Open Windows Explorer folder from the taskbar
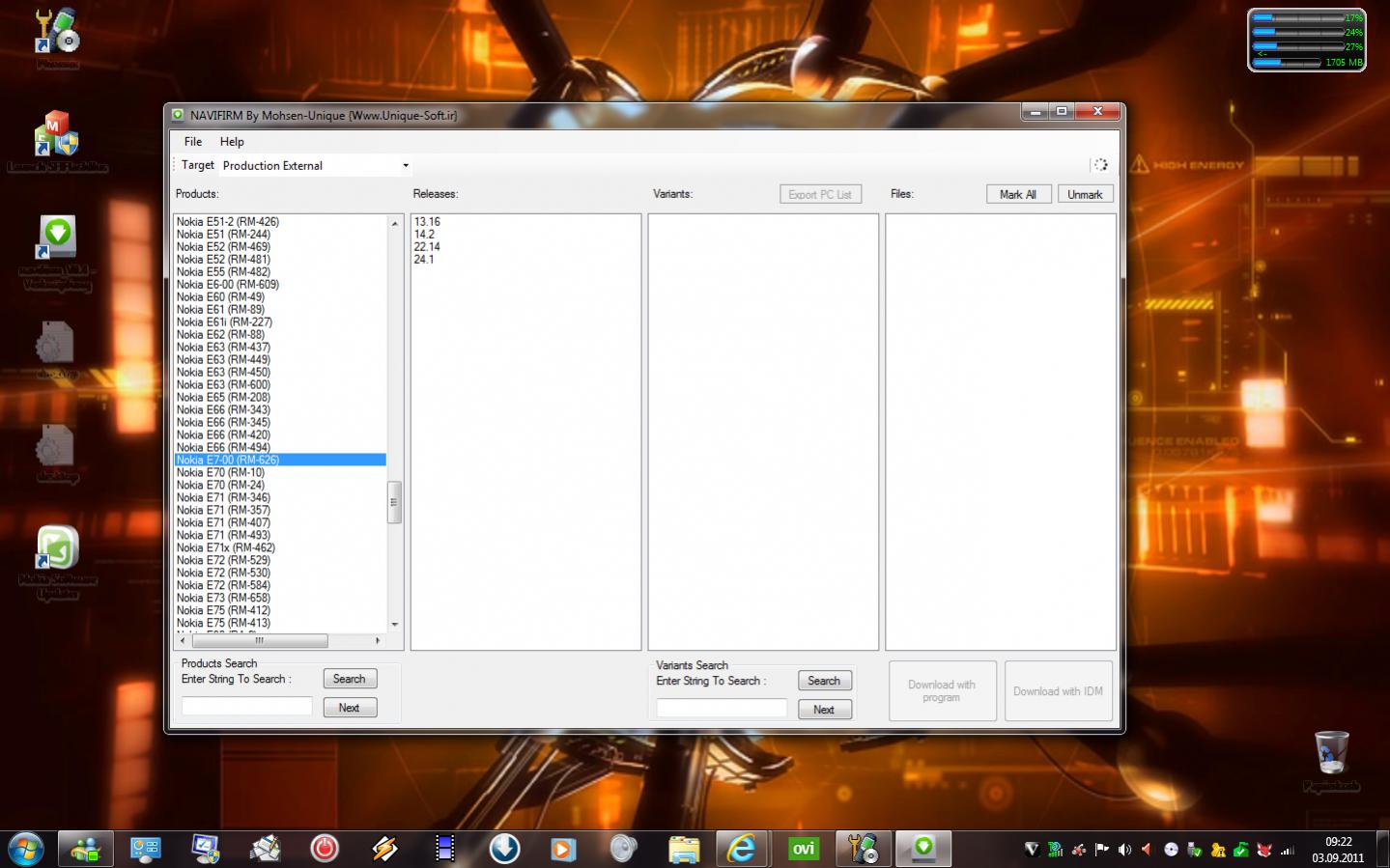The height and width of the screenshot is (868, 1390). (684, 849)
